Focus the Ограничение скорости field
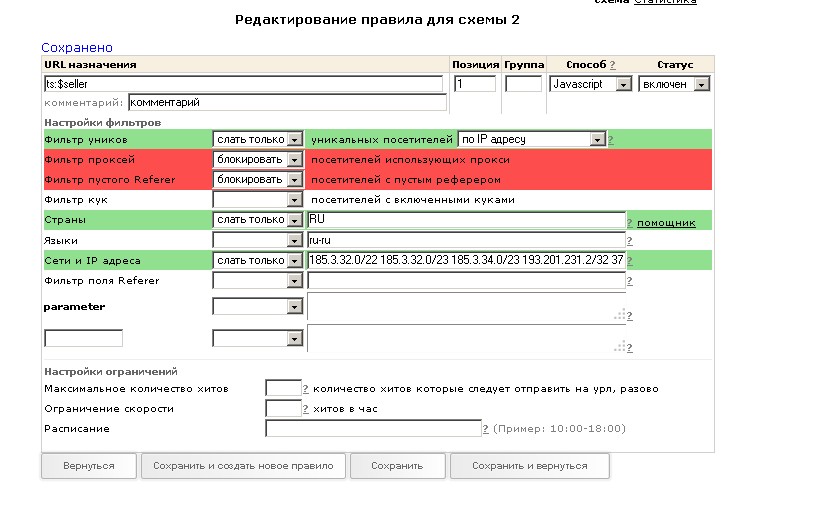Image resolution: width=819 pixels, height=514 pixels. point(284,408)
